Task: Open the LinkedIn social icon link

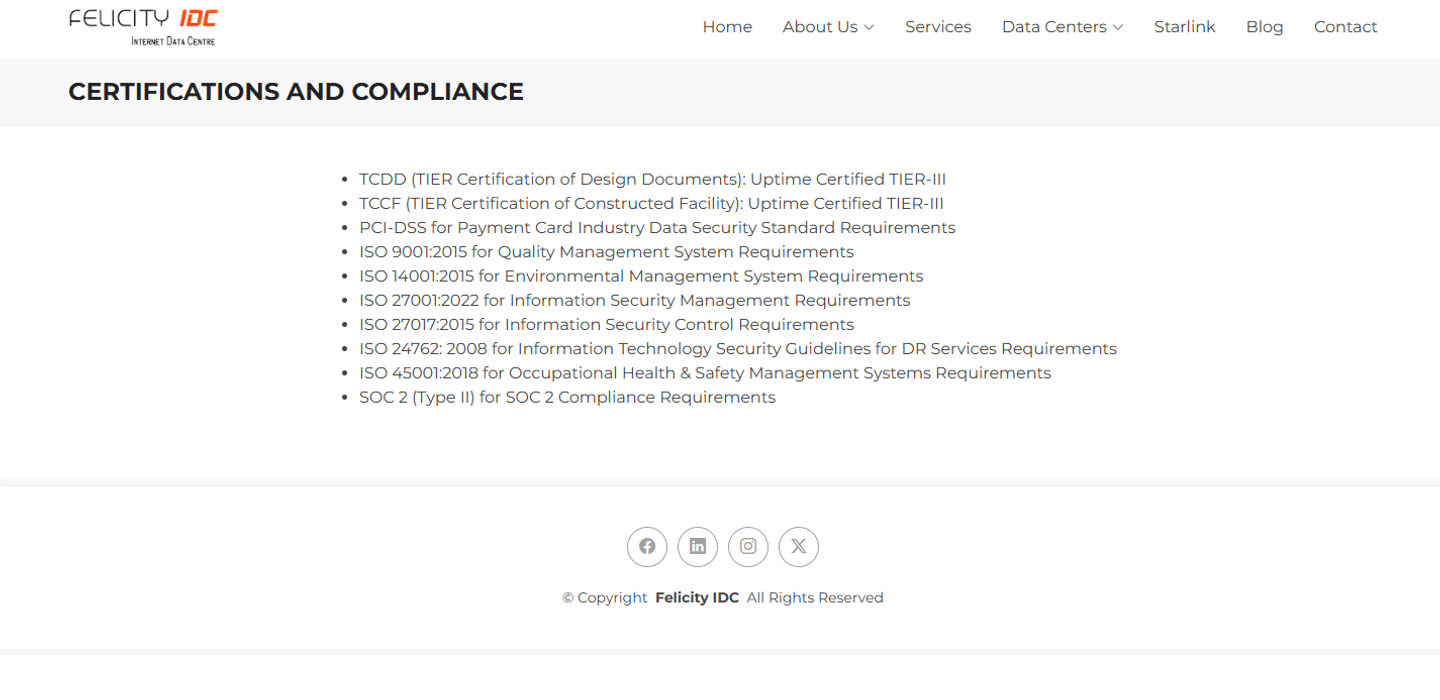Action: pyautogui.click(x=697, y=546)
